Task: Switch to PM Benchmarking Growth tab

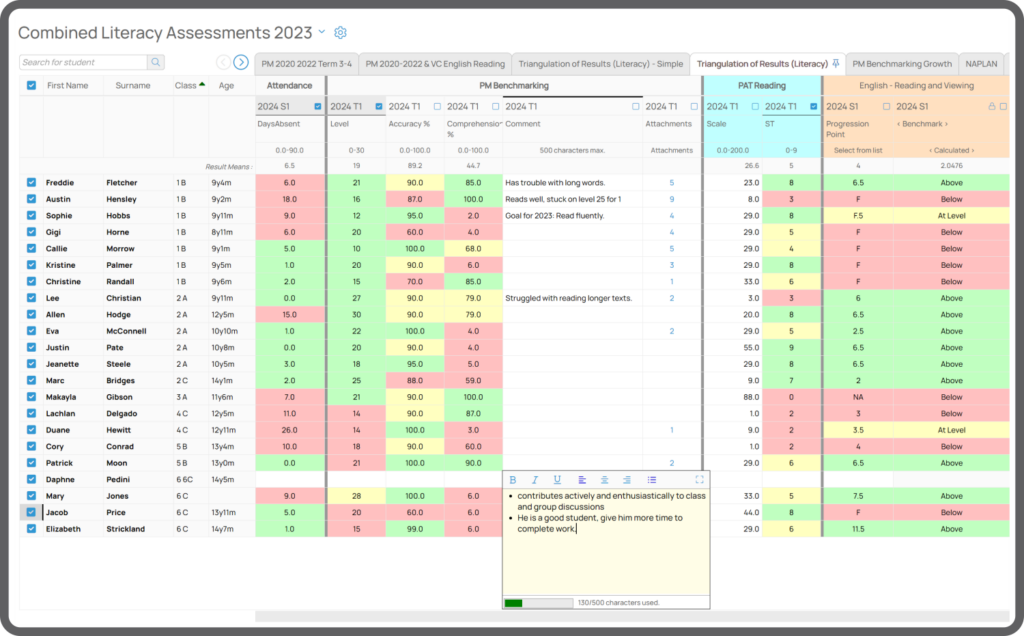Action: [x=902, y=63]
